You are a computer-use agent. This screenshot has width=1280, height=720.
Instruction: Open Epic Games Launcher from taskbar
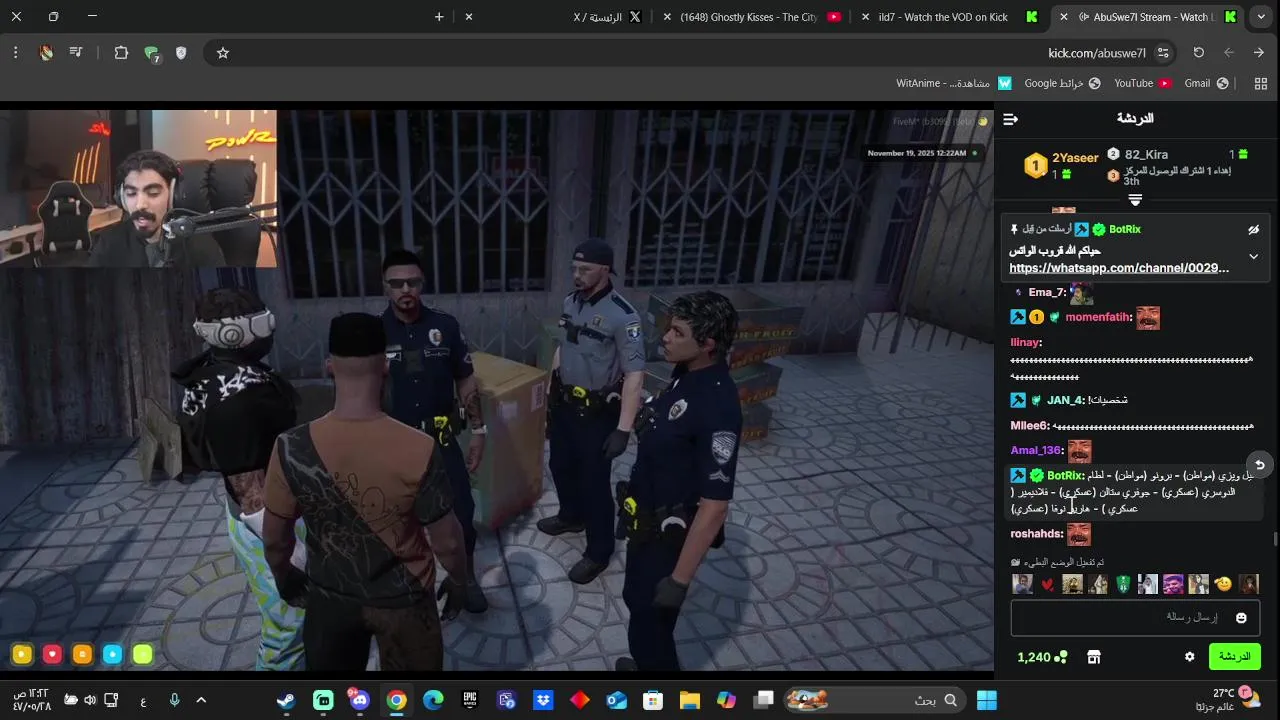(x=470, y=700)
